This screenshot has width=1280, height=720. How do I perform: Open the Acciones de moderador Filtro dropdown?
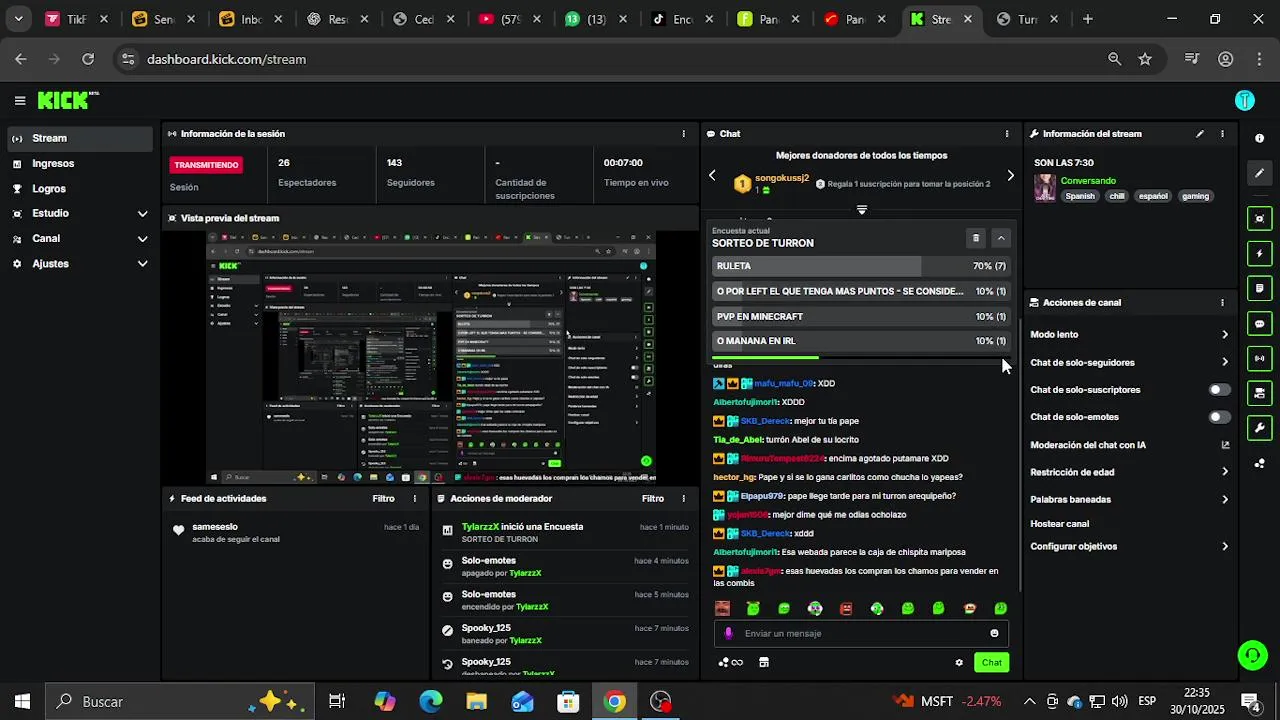652,499
